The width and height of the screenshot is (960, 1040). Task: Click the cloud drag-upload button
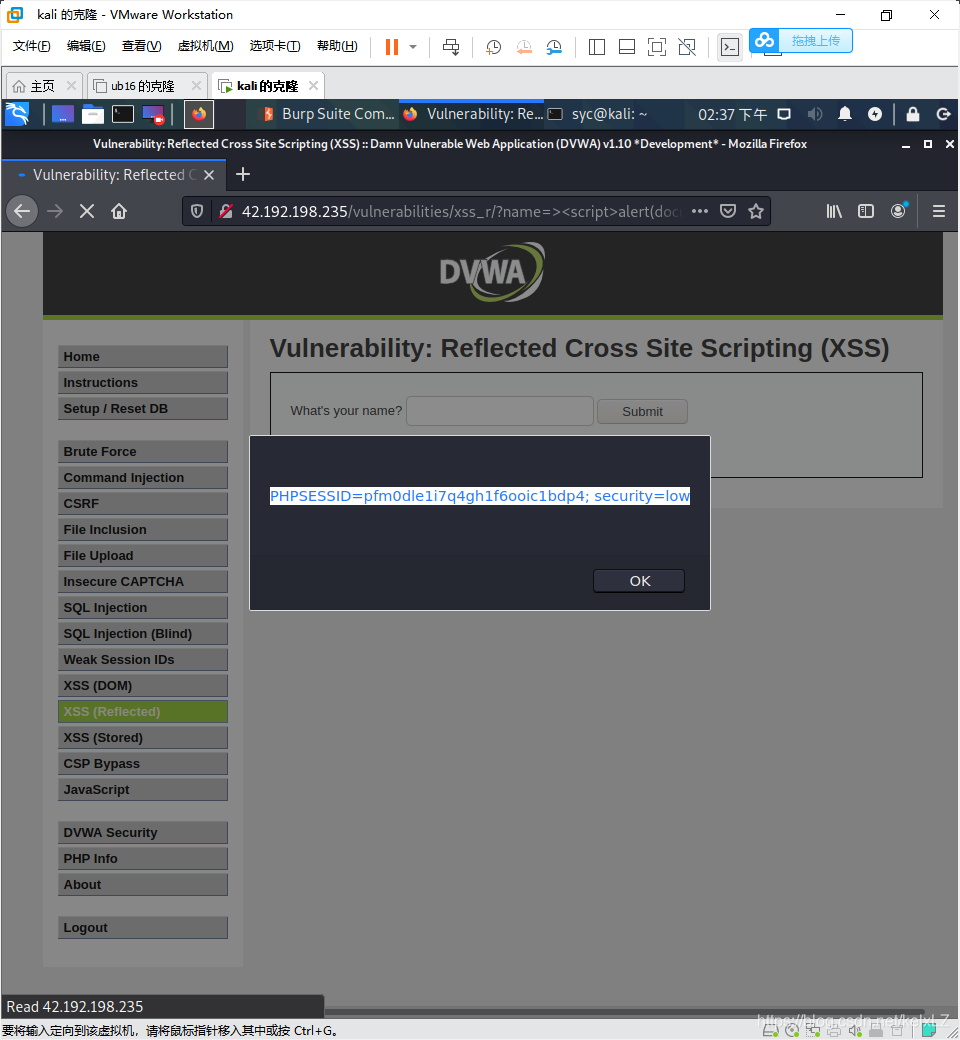[801, 40]
